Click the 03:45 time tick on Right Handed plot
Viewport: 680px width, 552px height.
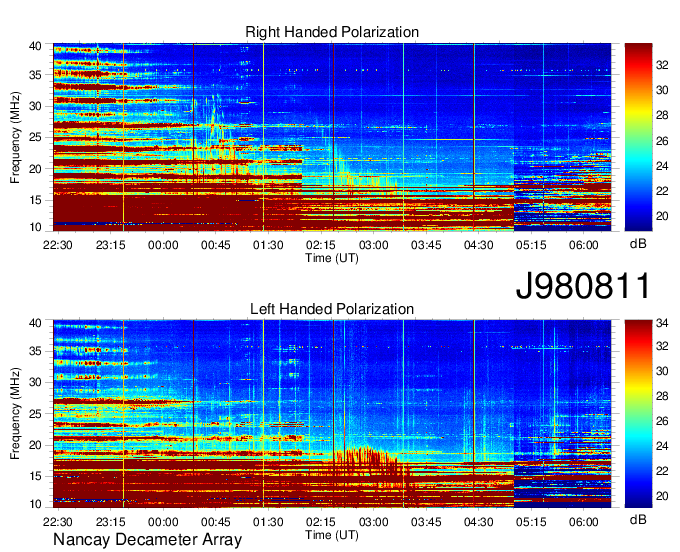coord(426,245)
